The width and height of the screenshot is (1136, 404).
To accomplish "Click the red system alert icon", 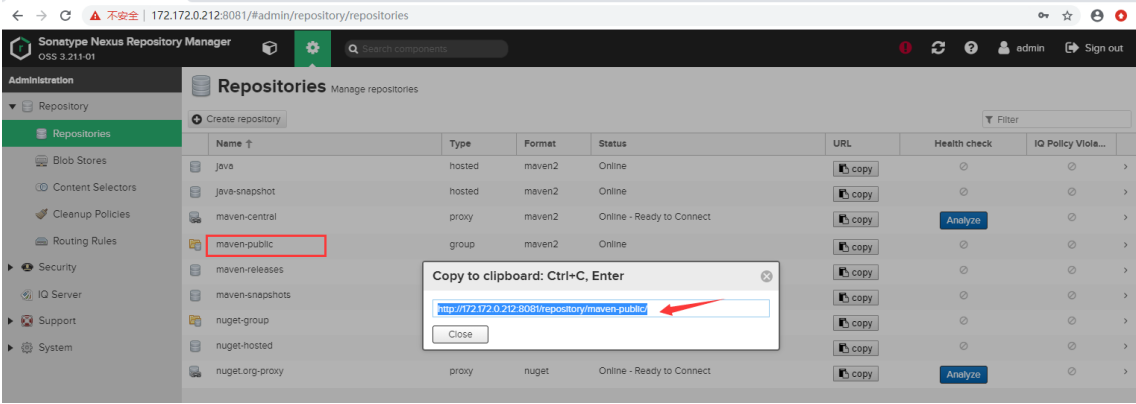I will coord(905,48).
